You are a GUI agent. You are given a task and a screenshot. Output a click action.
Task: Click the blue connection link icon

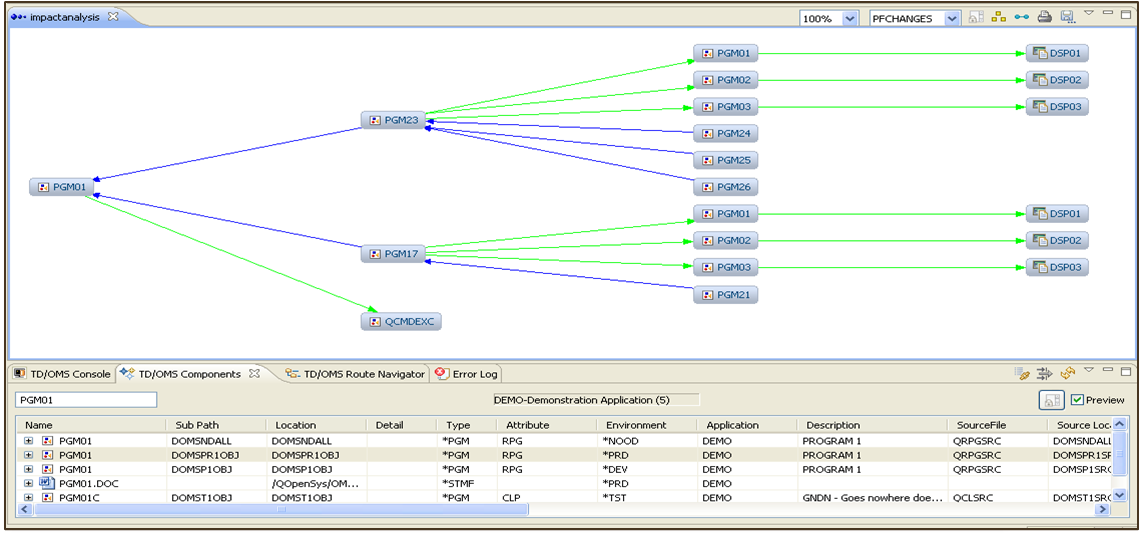pos(1021,17)
